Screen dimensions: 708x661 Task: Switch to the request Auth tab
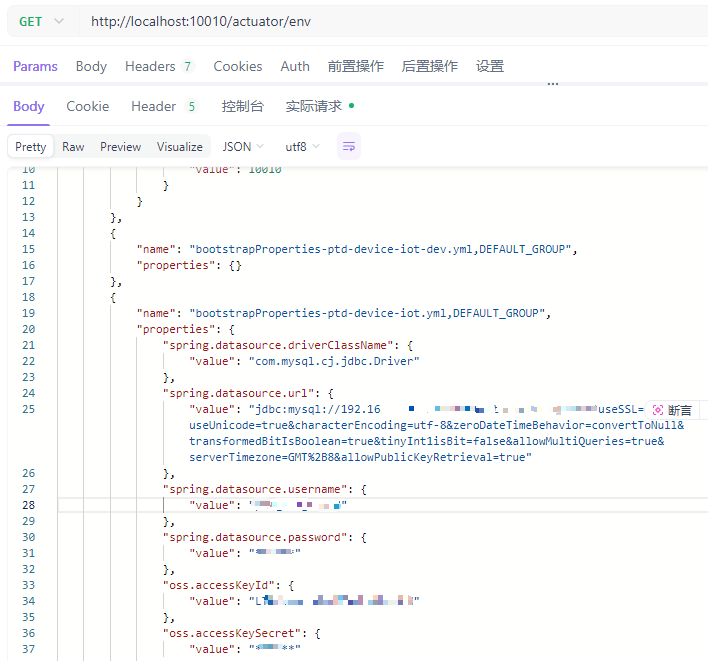click(295, 66)
